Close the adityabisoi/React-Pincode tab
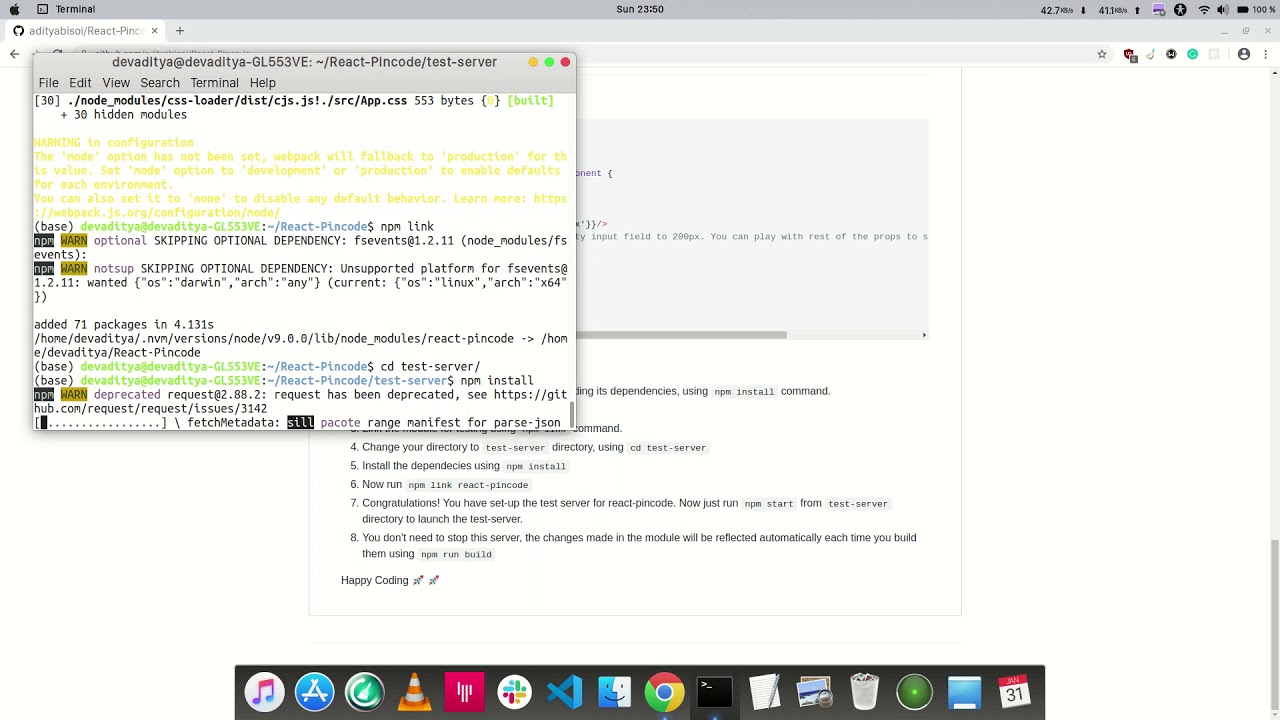The width and height of the screenshot is (1280, 720). pyautogui.click(x=155, y=31)
